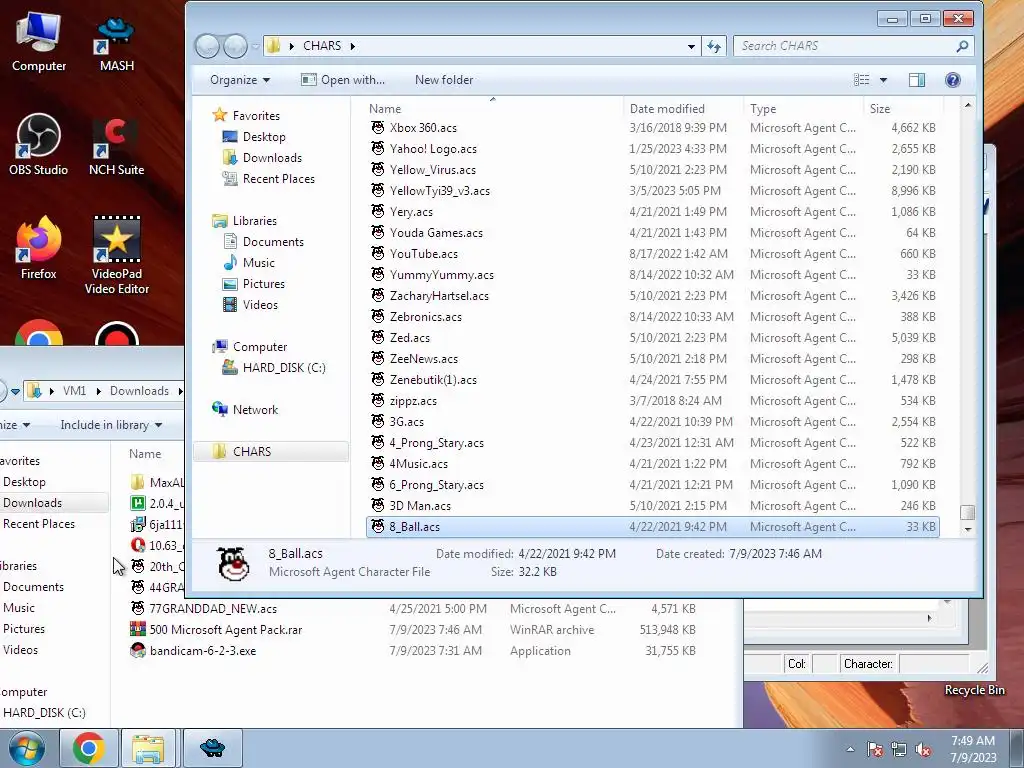Open the Computer desktop icon

(39, 42)
